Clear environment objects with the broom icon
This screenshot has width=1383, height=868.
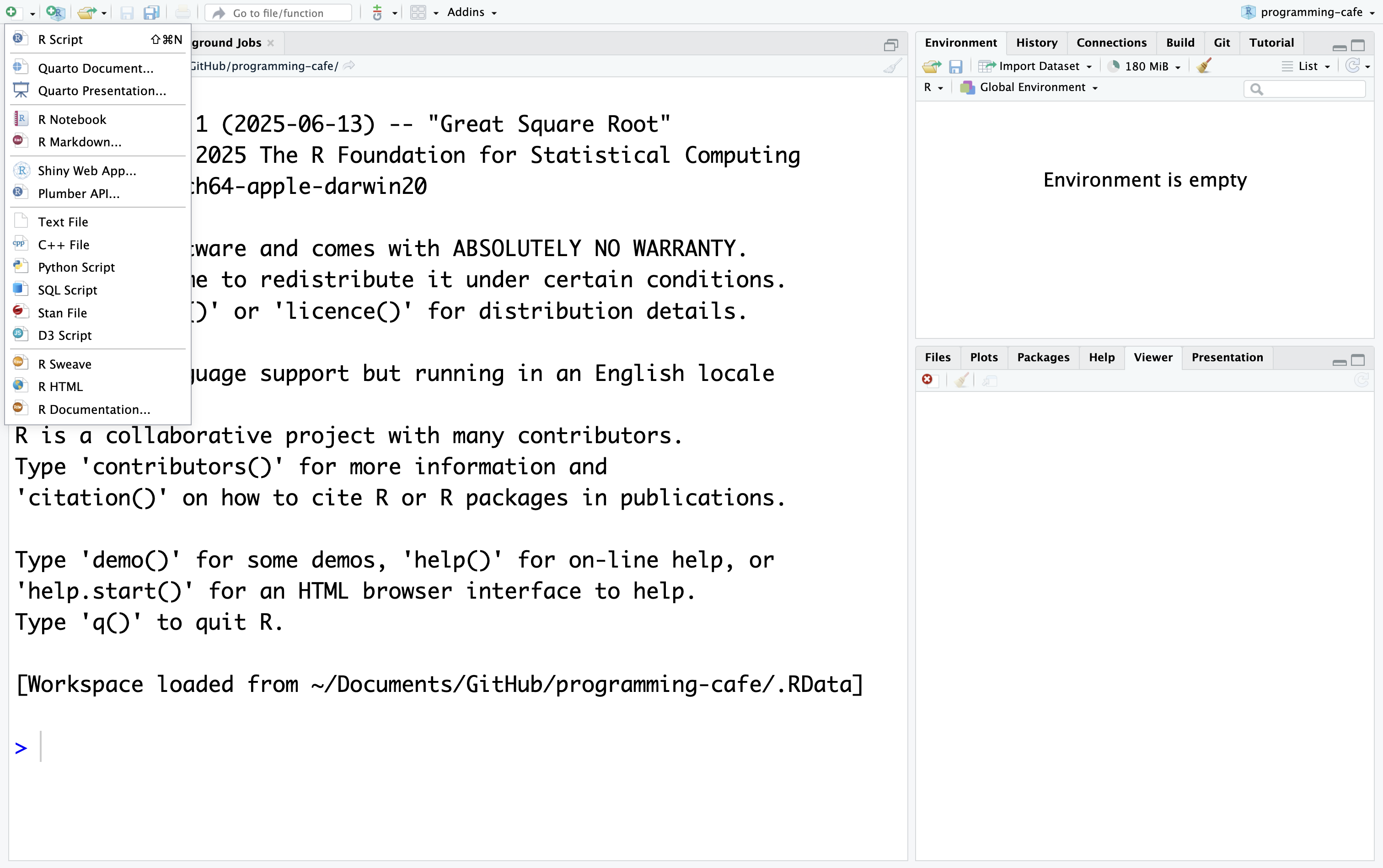tap(1204, 66)
